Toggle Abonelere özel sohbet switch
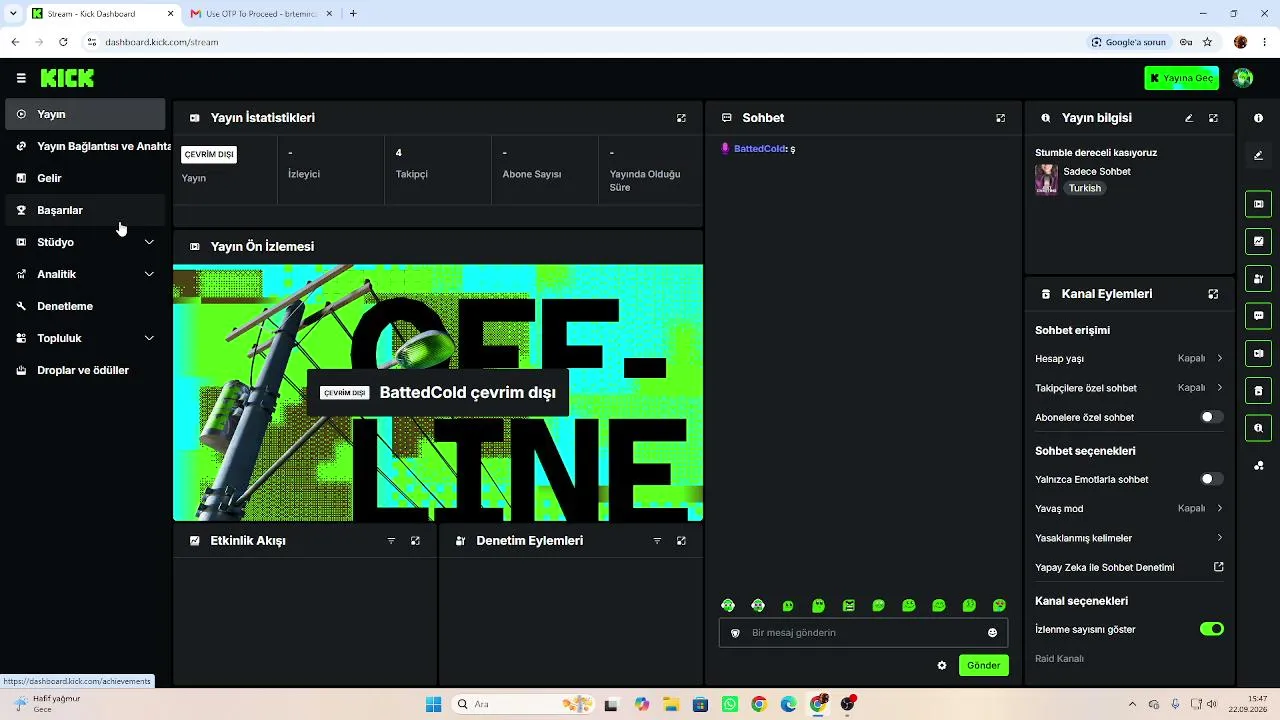The image size is (1280, 720). (1211, 417)
